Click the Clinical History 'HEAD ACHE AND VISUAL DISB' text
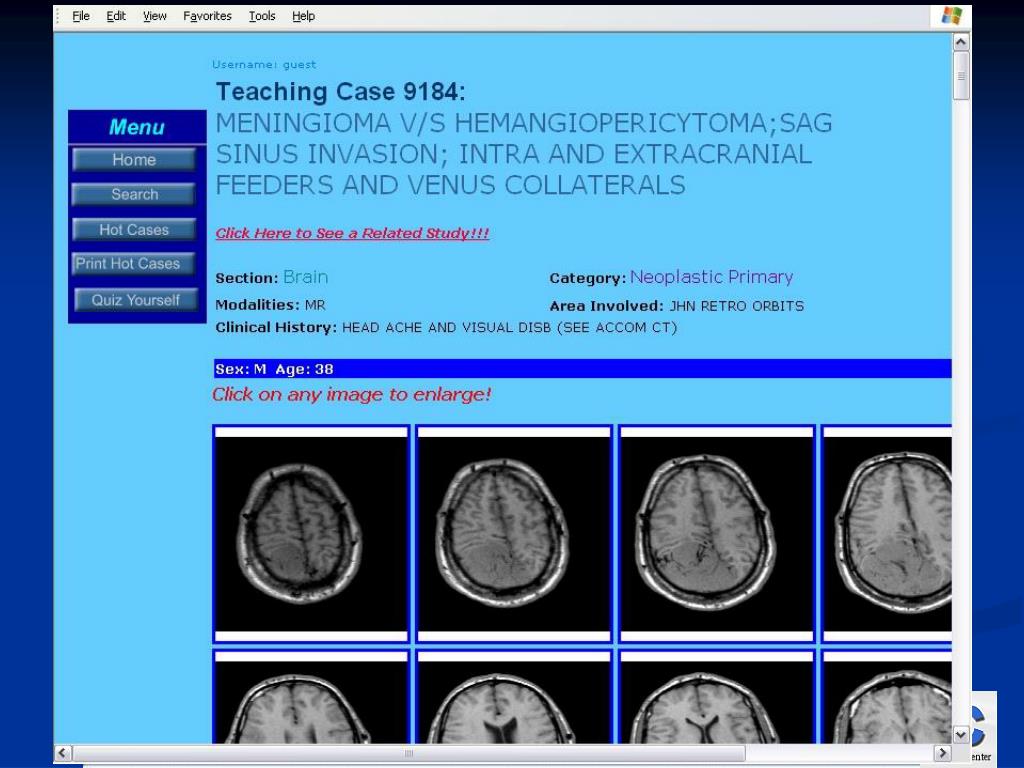Viewport: 1024px width, 768px height. 447,327
